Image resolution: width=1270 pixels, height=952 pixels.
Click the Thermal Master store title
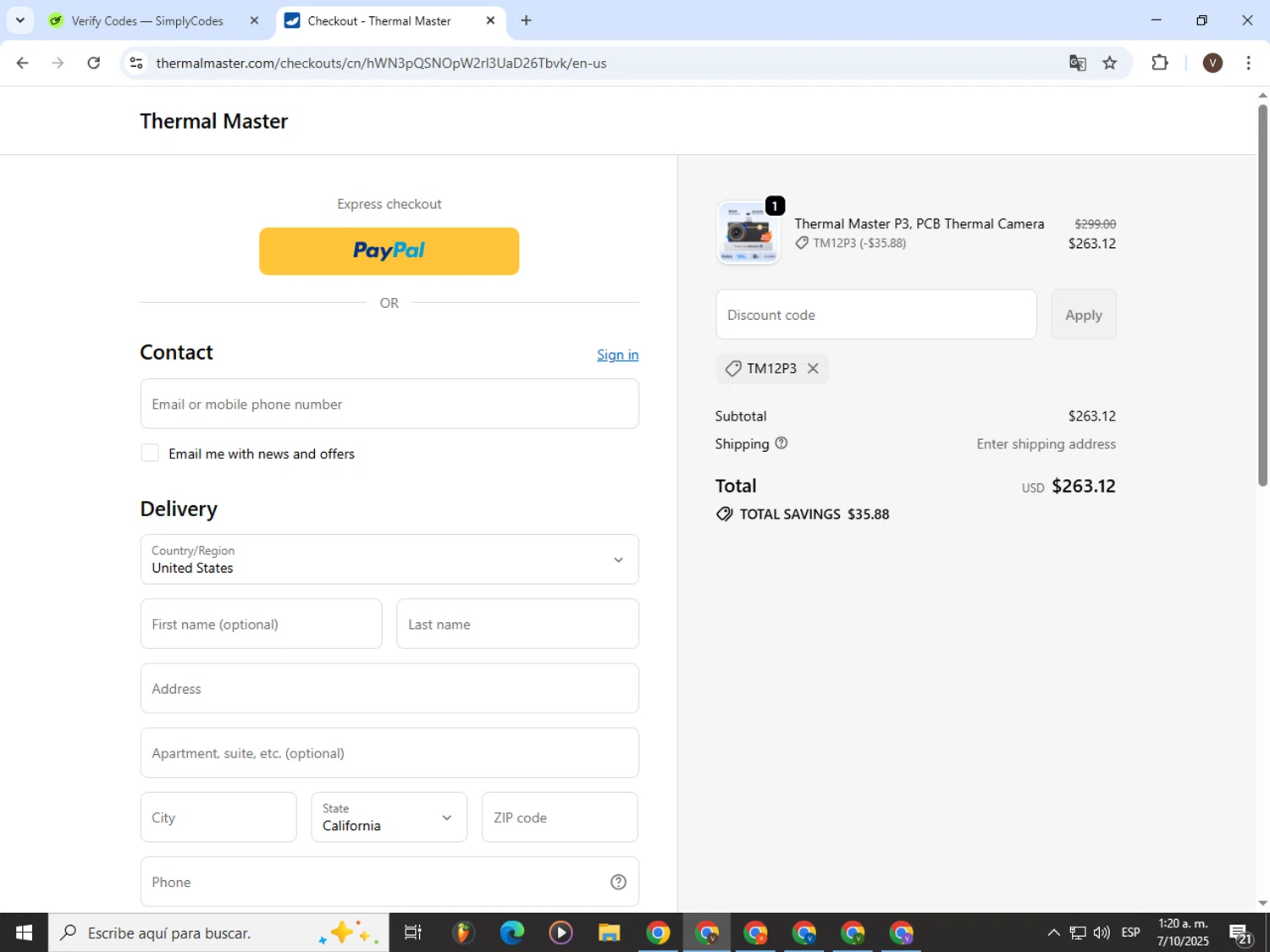[x=213, y=121]
